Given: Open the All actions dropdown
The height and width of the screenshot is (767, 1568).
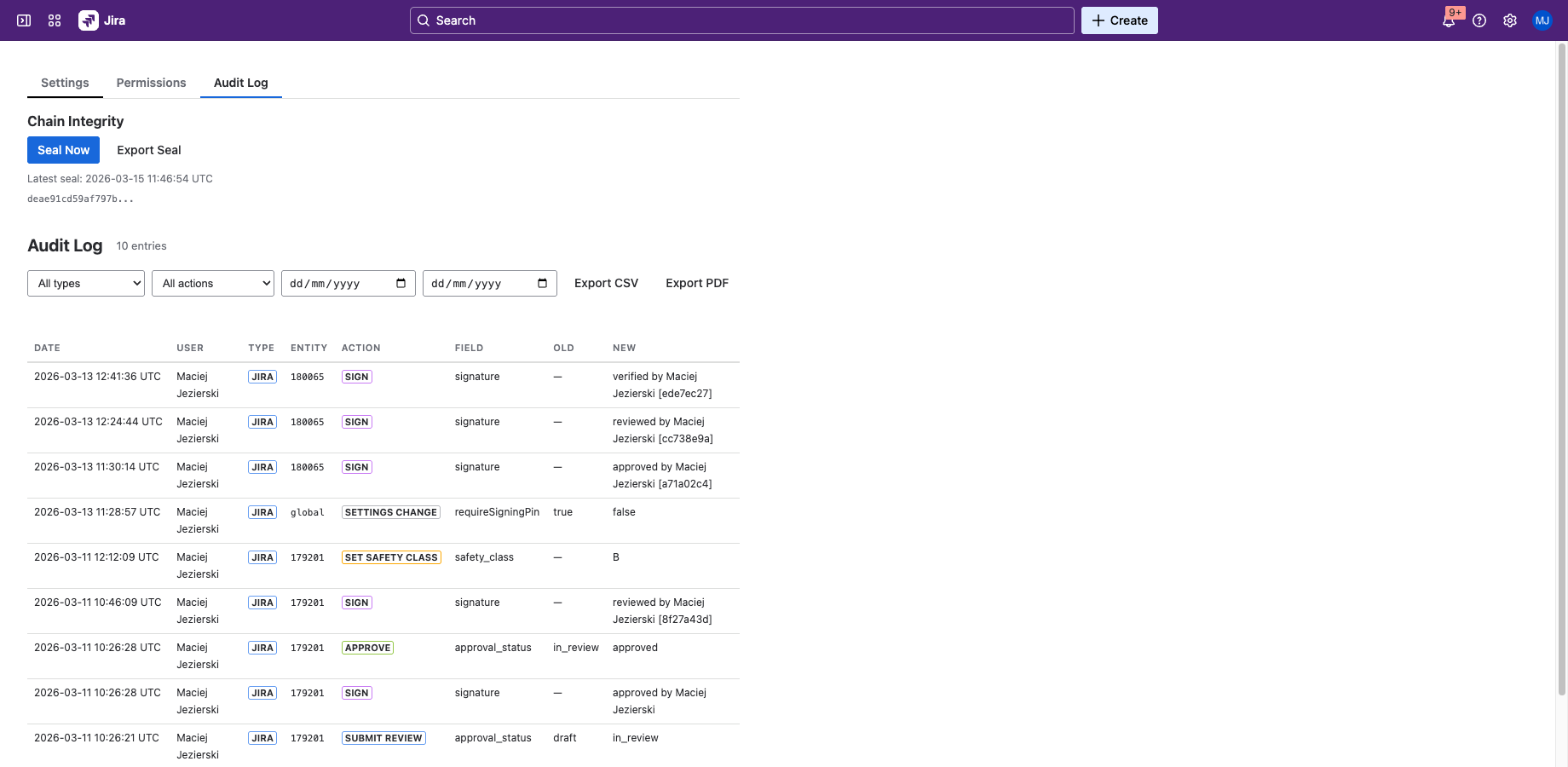Looking at the screenshot, I should click(212, 283).
